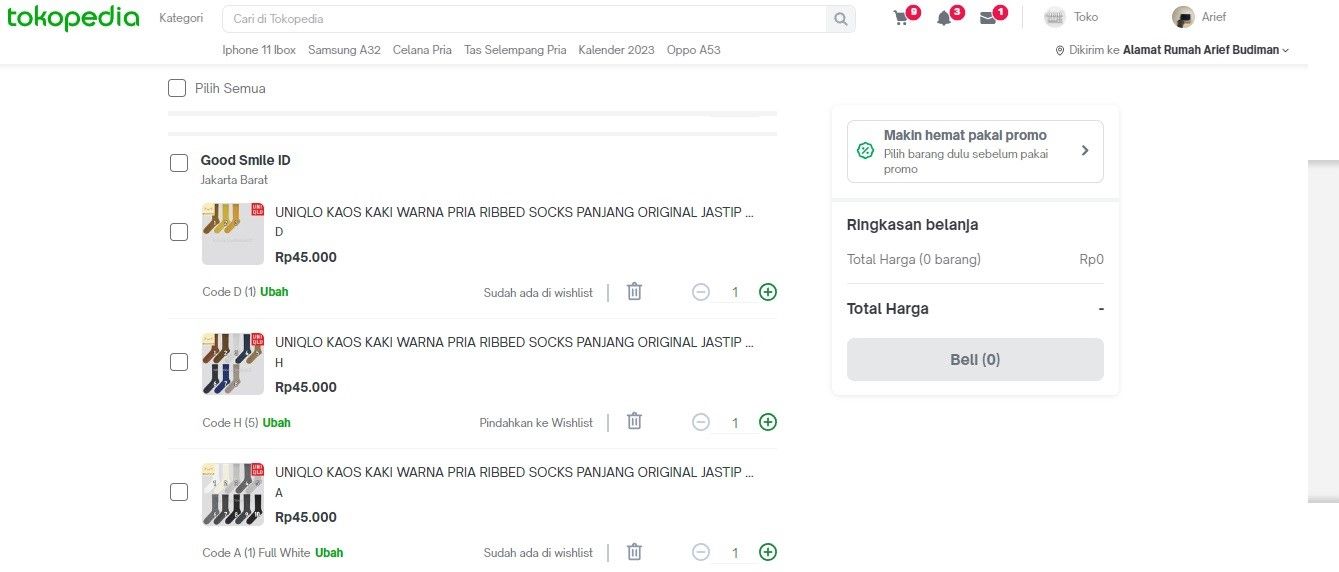1339x572 pixels.
Task: Click Ubah next to Code H (5)
Action: 277,423
